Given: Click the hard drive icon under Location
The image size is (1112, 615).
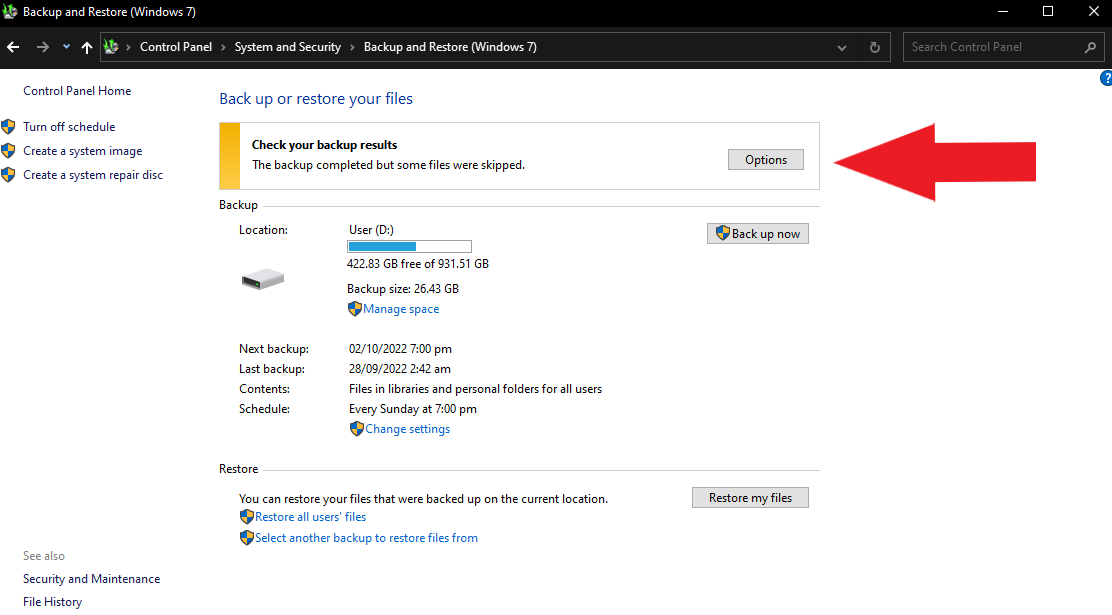Looking at the screenshot, I should [262, 279].
